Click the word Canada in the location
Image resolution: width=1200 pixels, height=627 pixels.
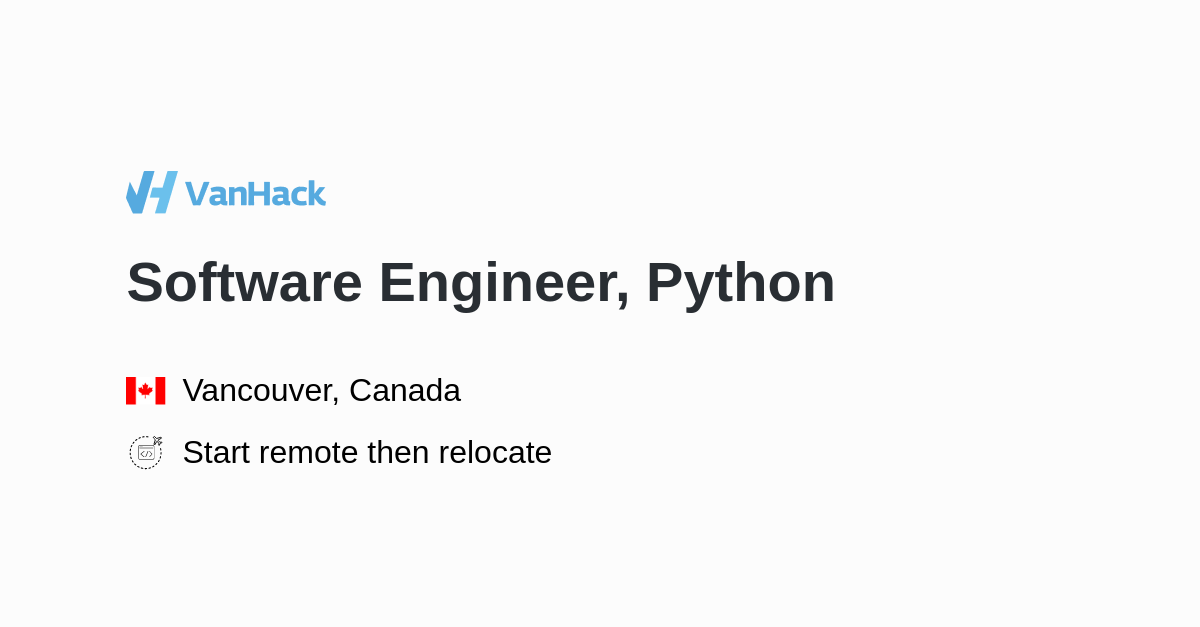tap(405, 390)
